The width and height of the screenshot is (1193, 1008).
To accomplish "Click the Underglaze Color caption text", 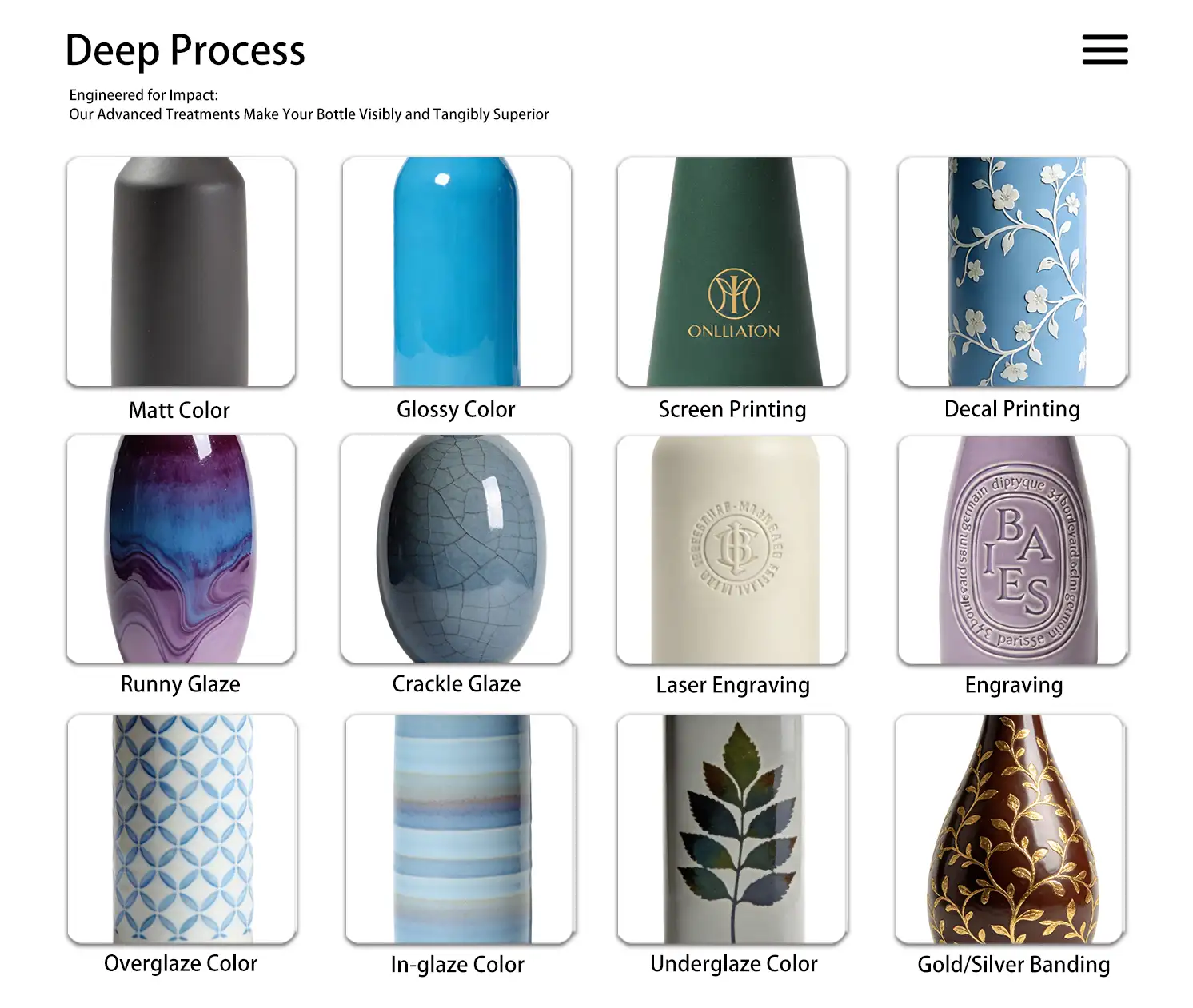I will [x=733, y=964].
